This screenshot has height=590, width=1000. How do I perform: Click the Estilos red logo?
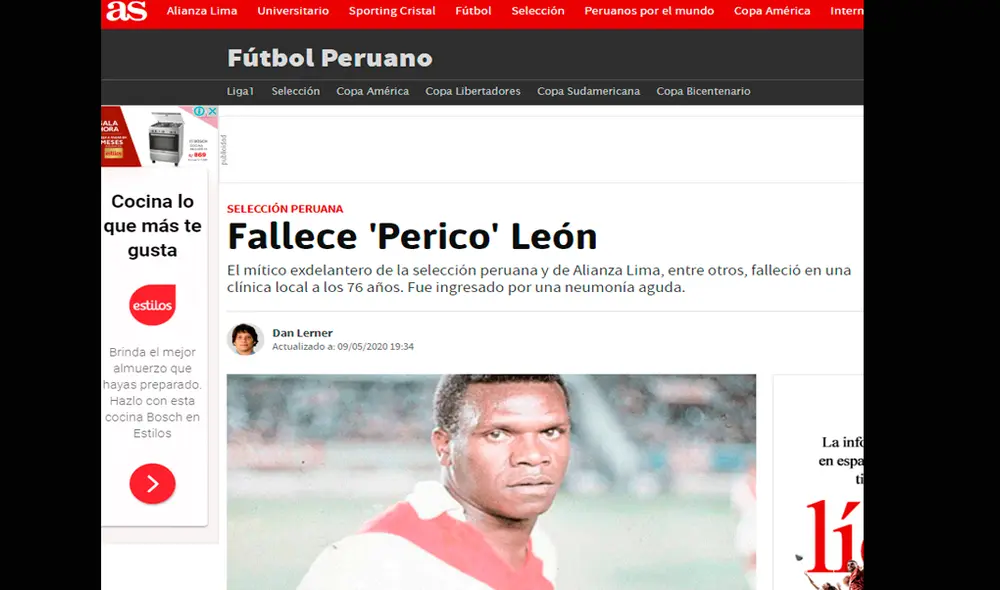pos(152,305)
